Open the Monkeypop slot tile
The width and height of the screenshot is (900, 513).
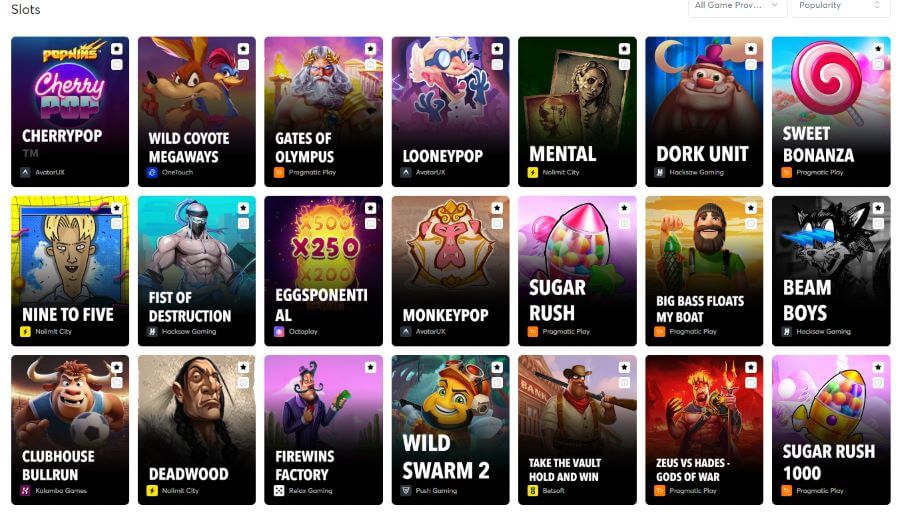tap(451, 271)
